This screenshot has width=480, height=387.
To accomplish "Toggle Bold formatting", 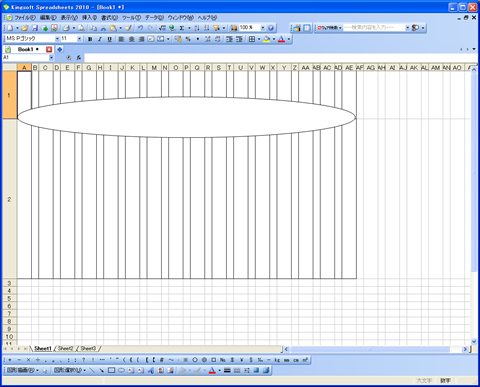I will coord(90,39).
